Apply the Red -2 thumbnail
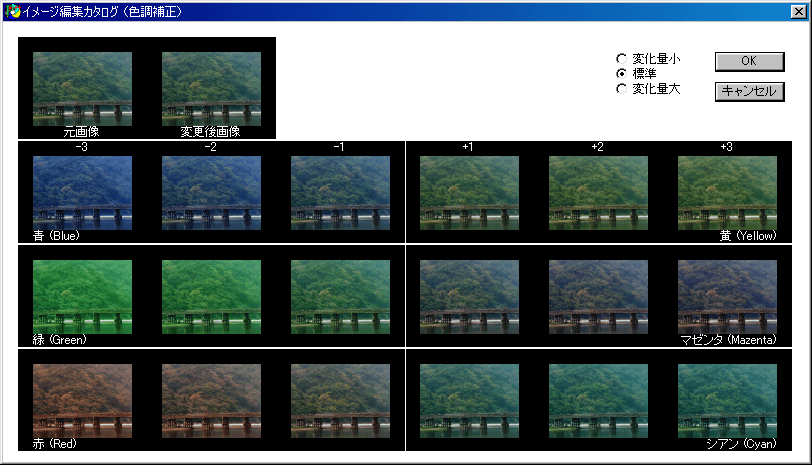The width and height of the screenshot is (812, 465). (x=211, y=401)
